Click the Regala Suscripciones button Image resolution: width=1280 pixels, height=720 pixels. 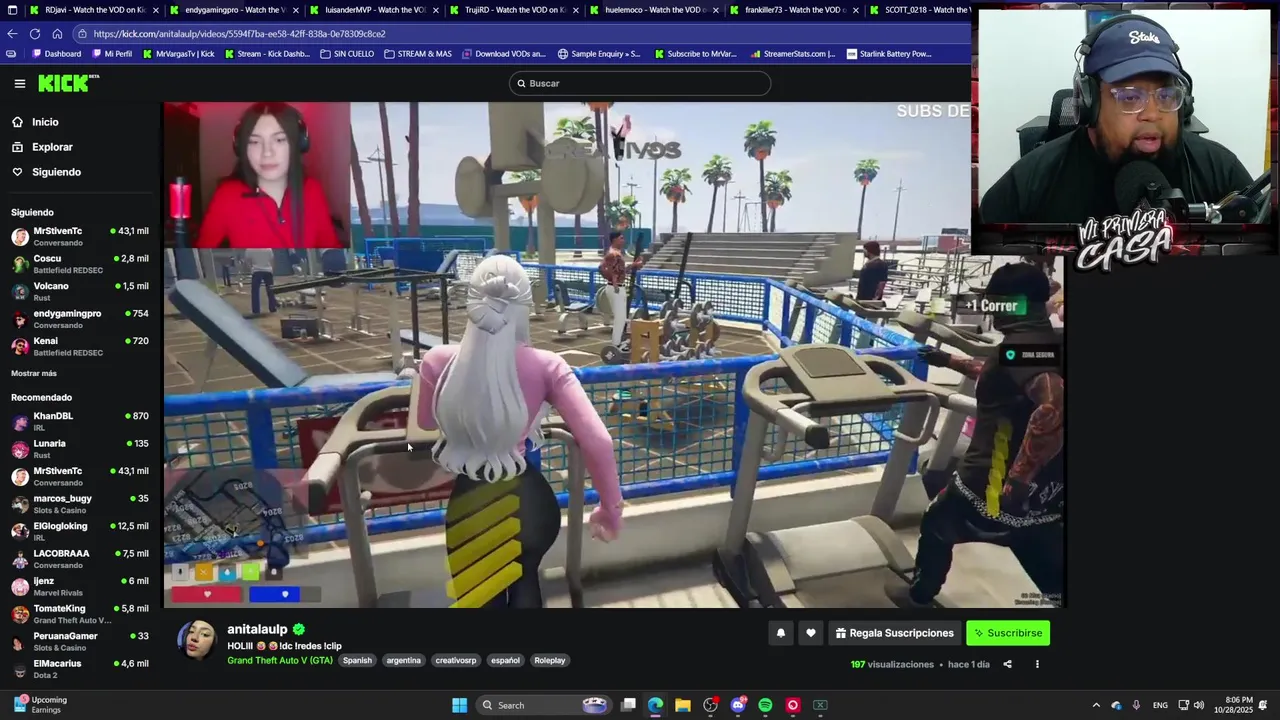point(895,633)
